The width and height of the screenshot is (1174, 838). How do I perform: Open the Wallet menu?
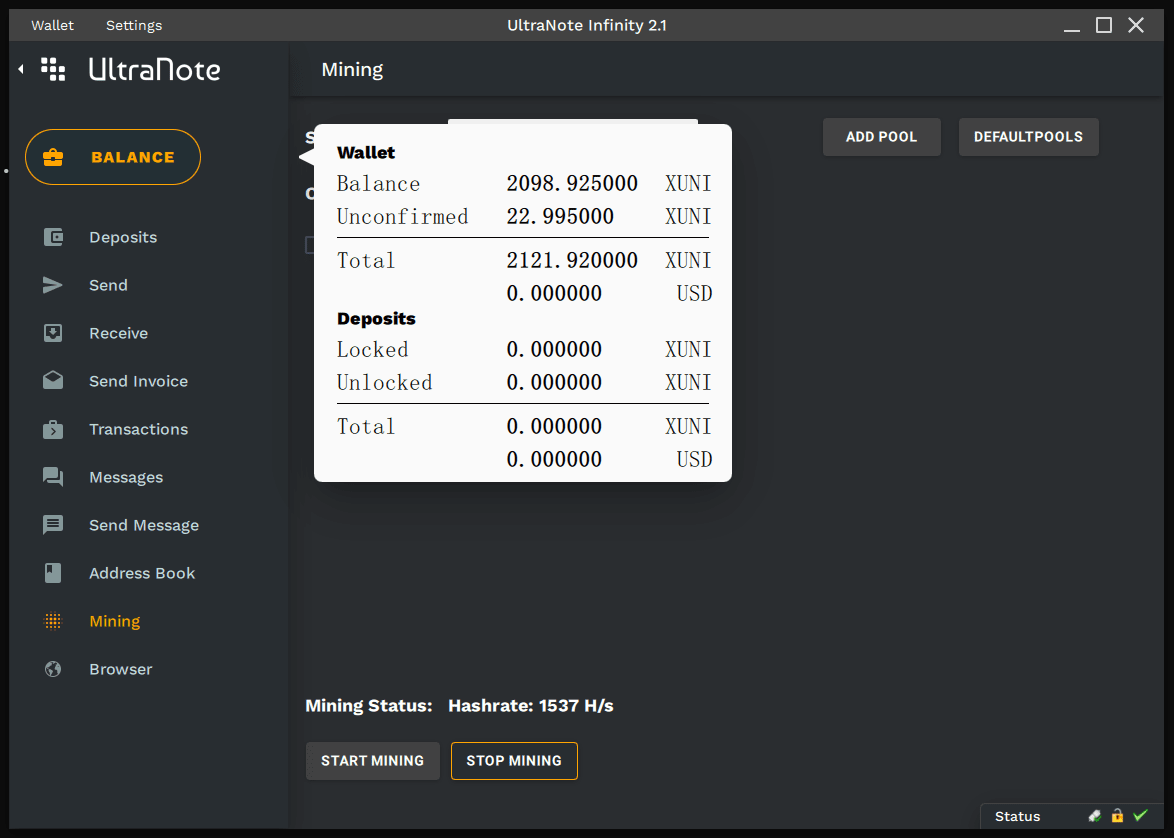click(52, 25)
